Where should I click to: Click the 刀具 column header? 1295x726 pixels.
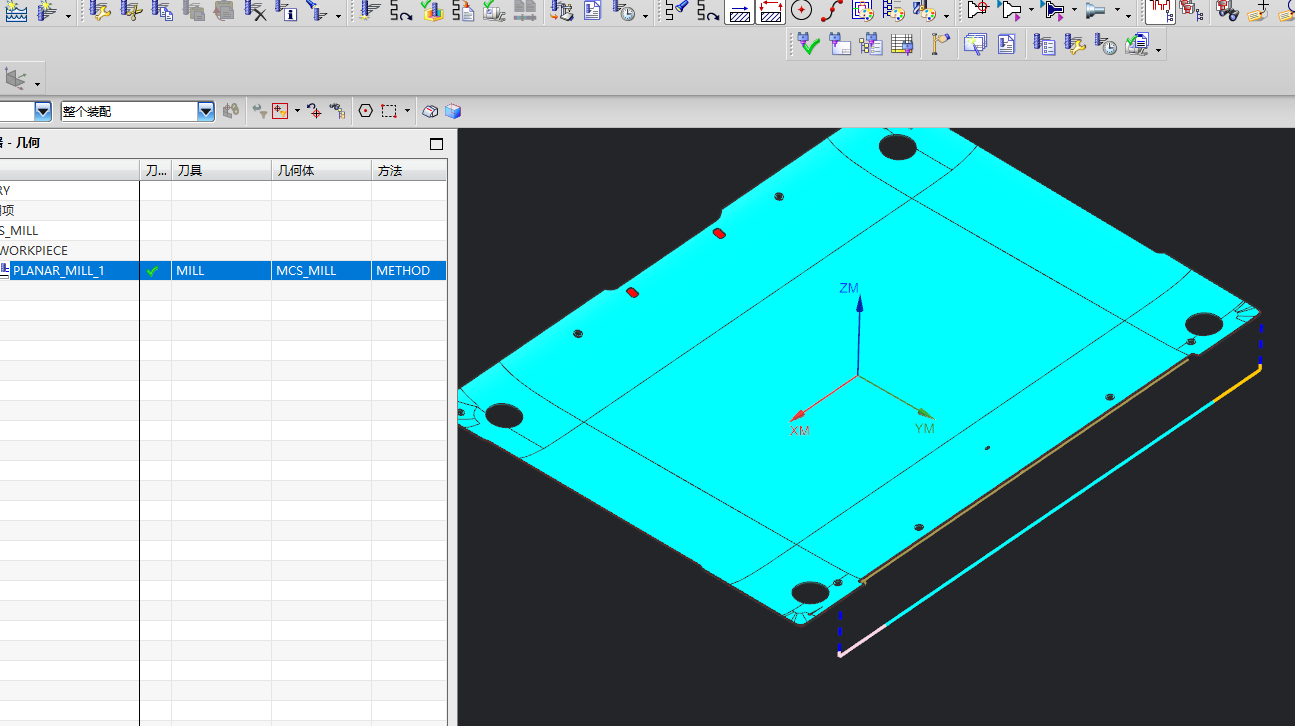pyautogui.click(x=220, y=171)
